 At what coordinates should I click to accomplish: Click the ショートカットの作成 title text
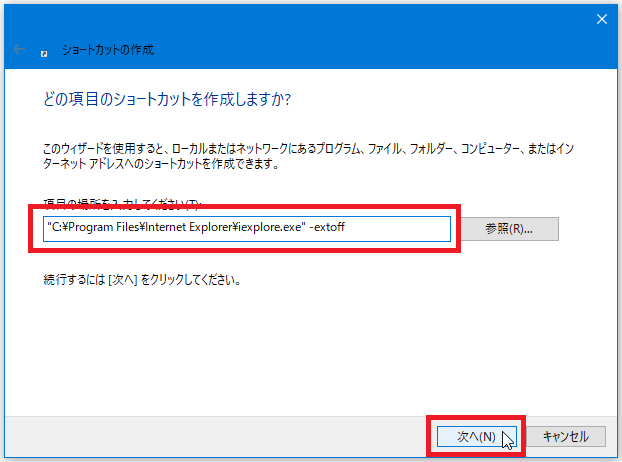pyautogui.click(x=108, y=49)
